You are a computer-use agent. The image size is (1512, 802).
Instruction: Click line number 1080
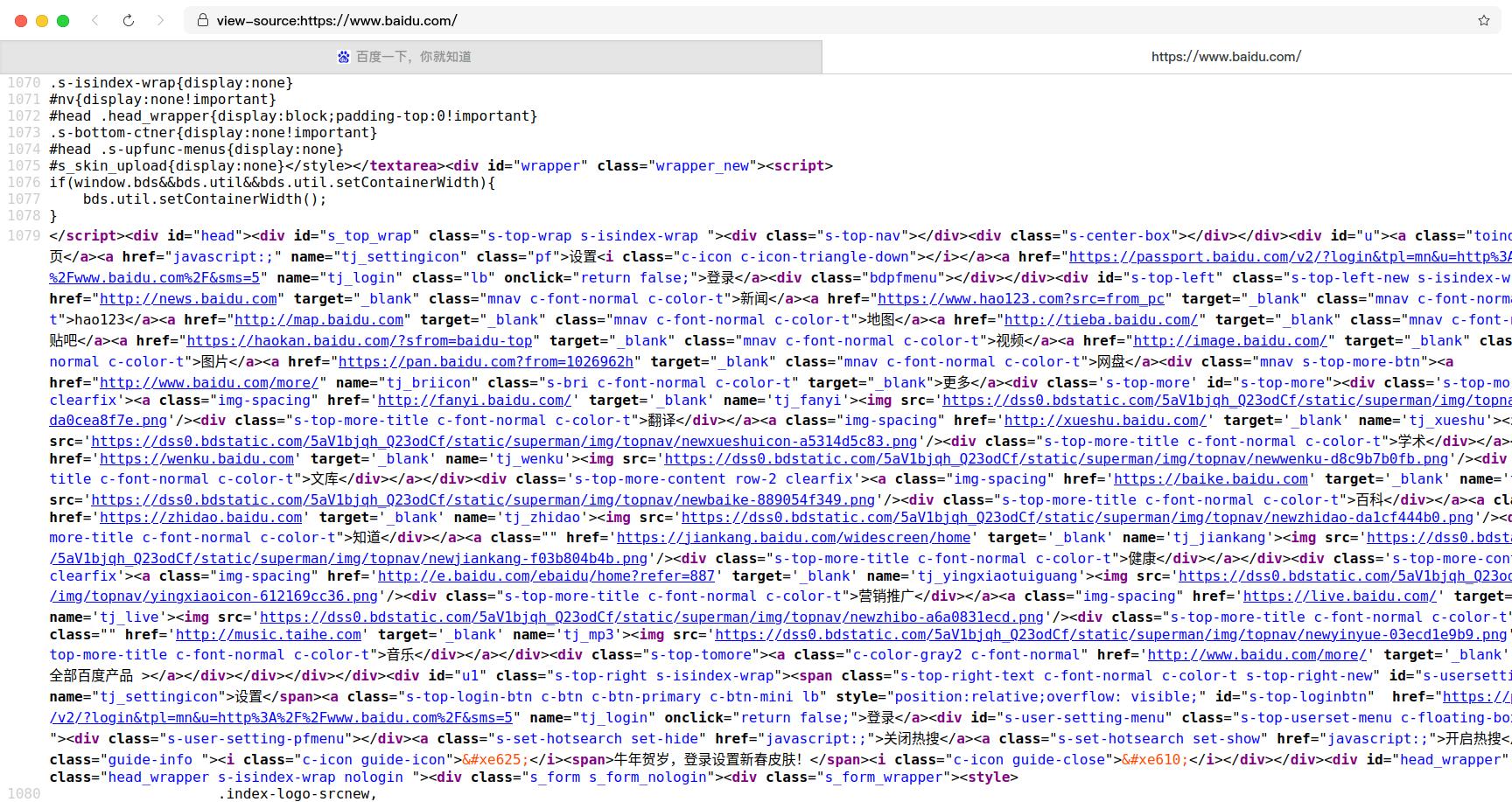[24, 793]
